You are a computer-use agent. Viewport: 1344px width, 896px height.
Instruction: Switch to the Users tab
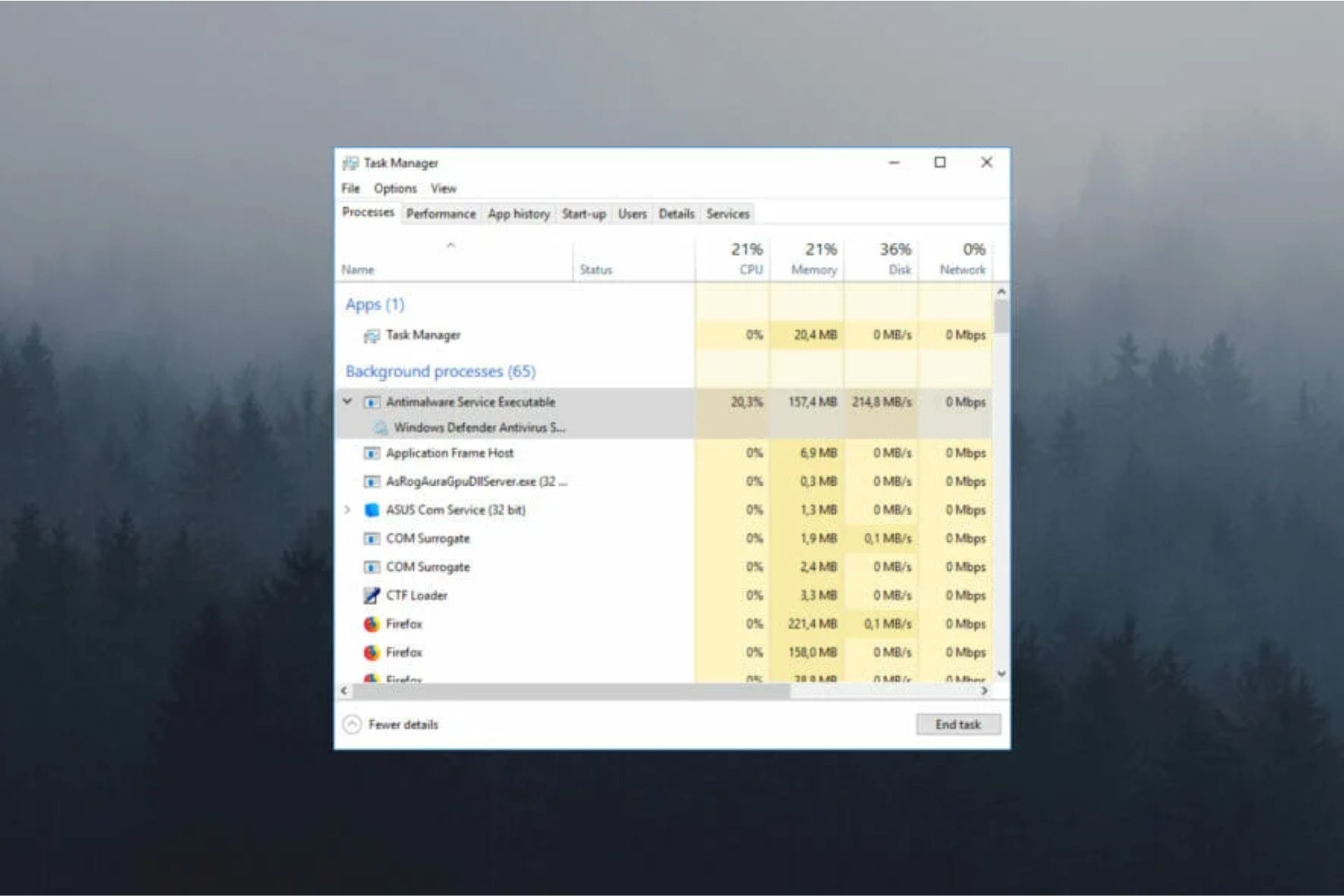[x=632, y=214]
